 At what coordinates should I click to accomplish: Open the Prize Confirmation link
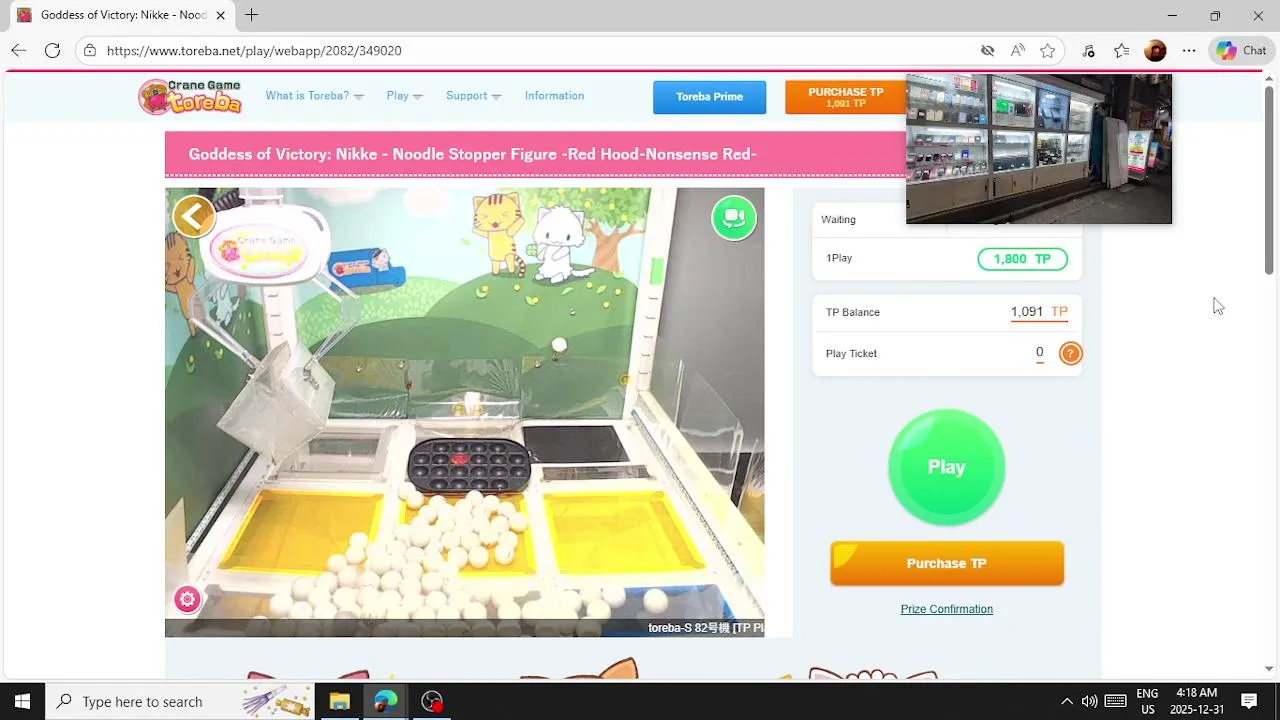click(947, 609)
